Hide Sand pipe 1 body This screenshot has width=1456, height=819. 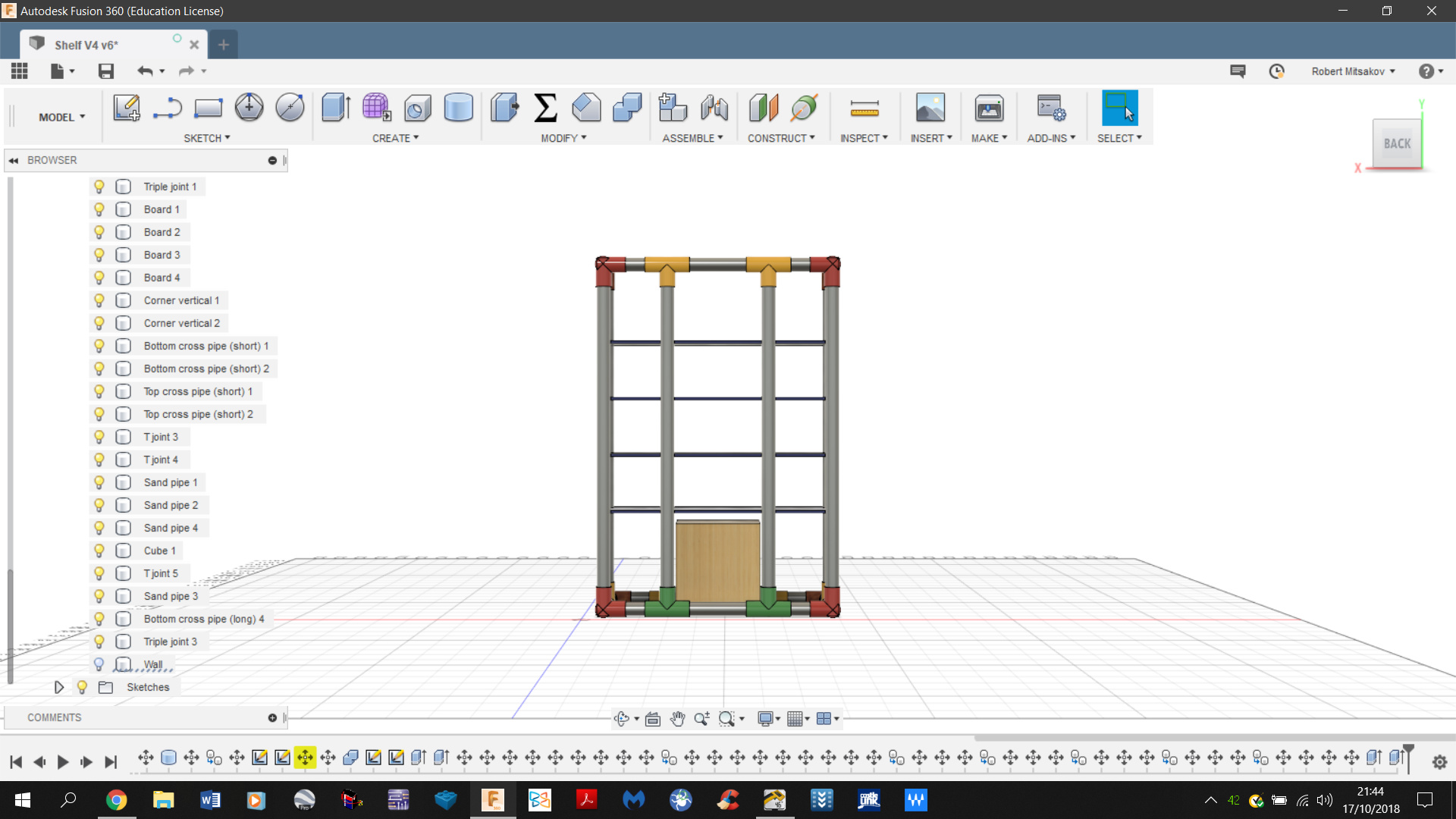tap(99, 482)
